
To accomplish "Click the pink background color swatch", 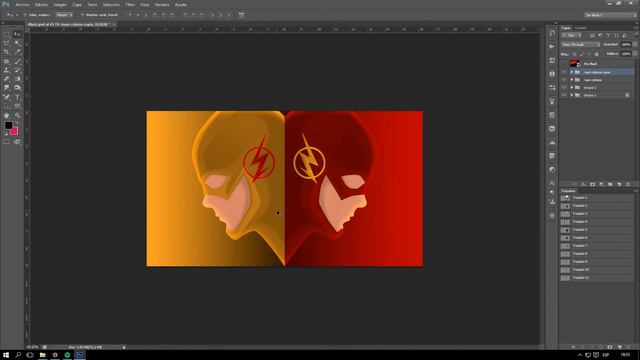I will pos(14,131).
